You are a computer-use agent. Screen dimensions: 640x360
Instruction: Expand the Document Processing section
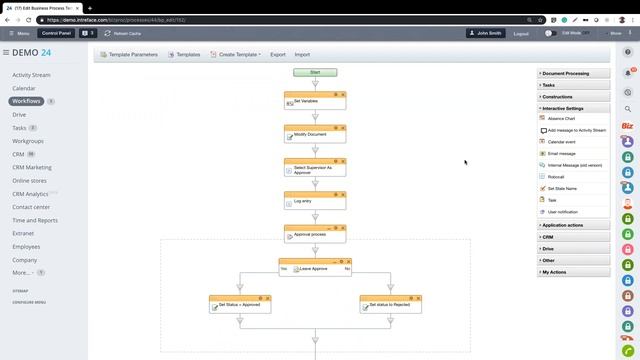(573, 73)
